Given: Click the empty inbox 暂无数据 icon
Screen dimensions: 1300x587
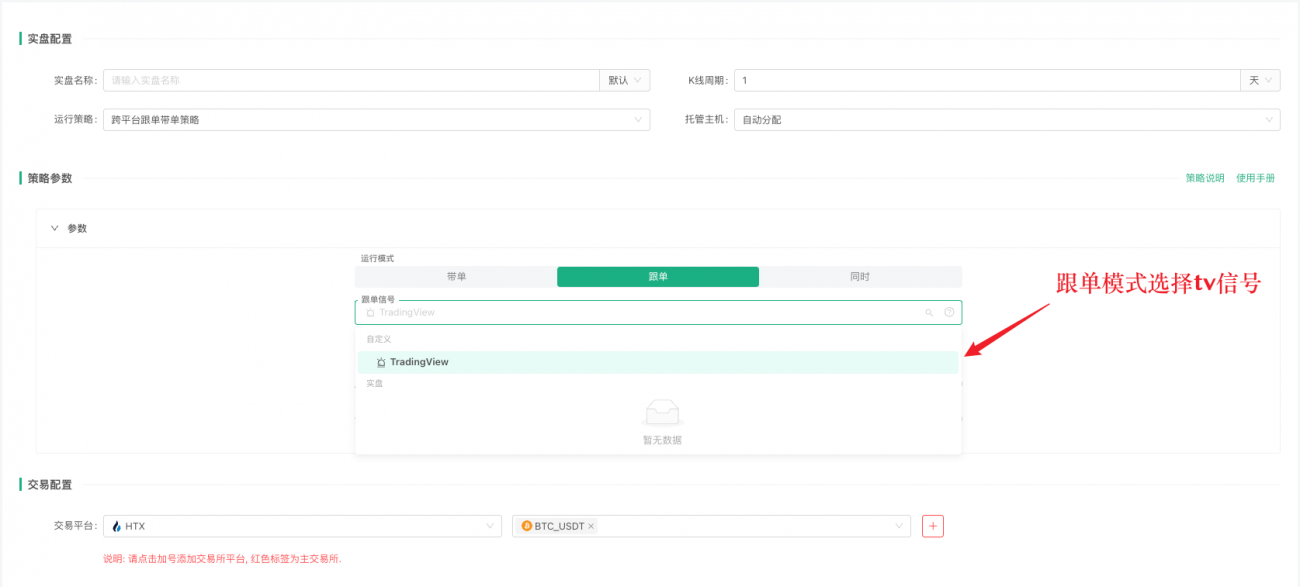Looking at the screenshot, I should 662,412.
